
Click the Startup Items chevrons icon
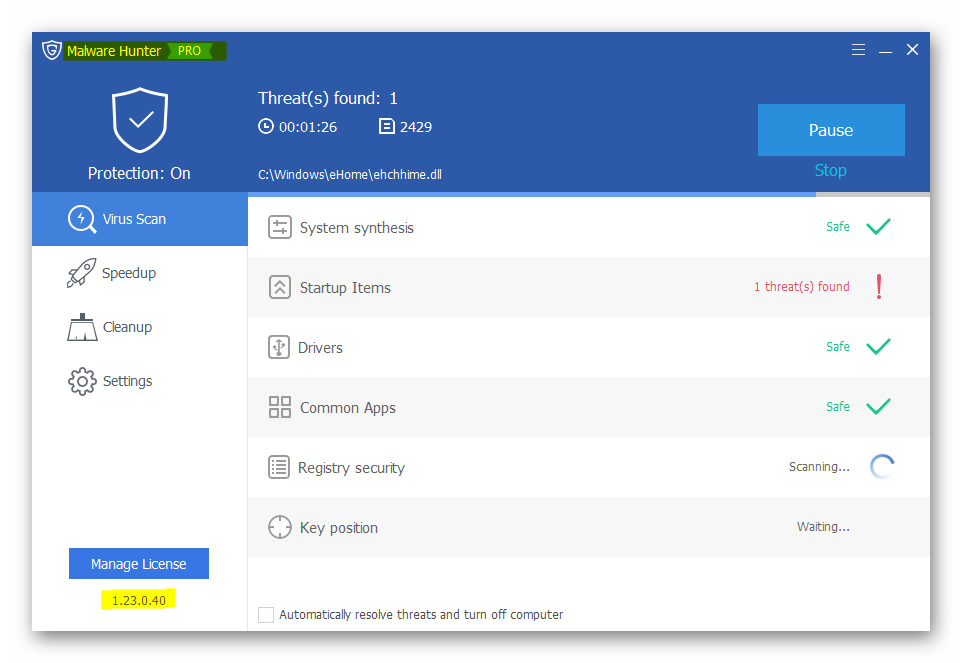click(280, 287)
